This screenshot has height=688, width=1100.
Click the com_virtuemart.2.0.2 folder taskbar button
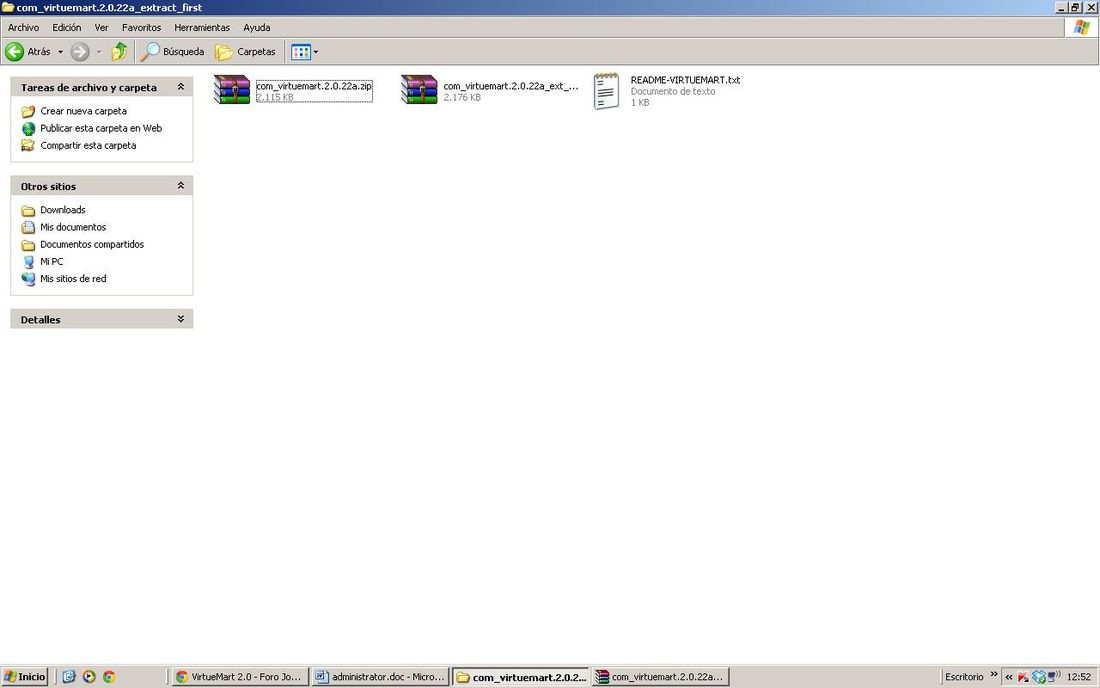point(521,677)
